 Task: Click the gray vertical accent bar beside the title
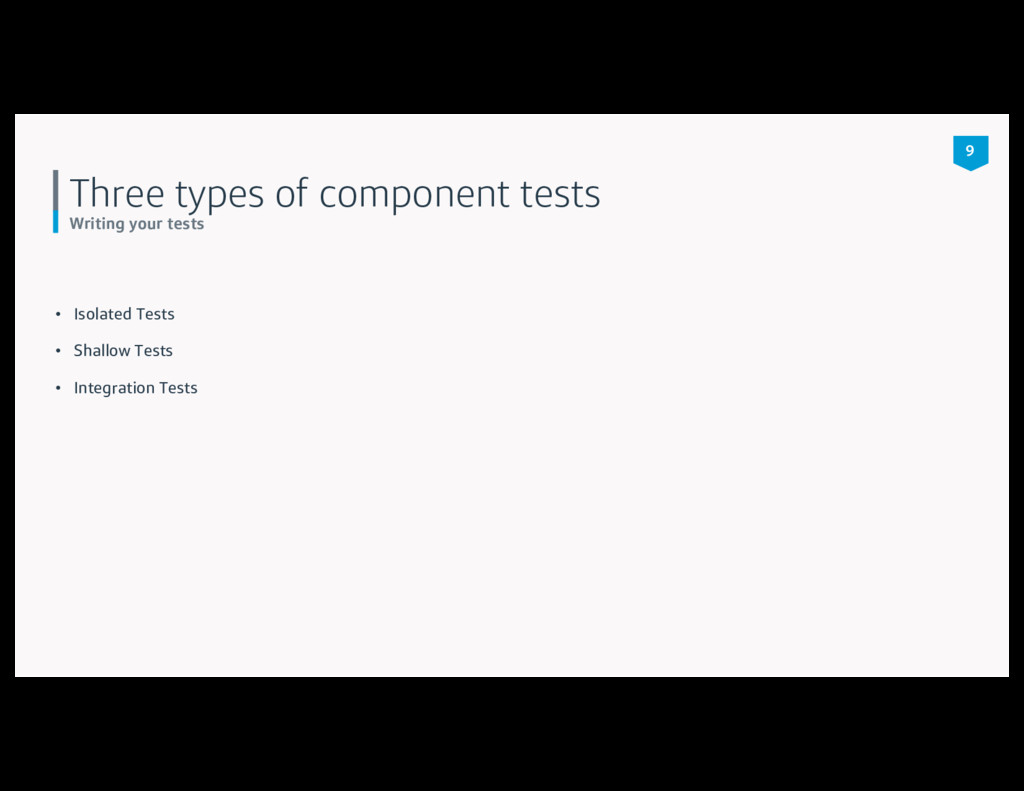pos(56,190)
